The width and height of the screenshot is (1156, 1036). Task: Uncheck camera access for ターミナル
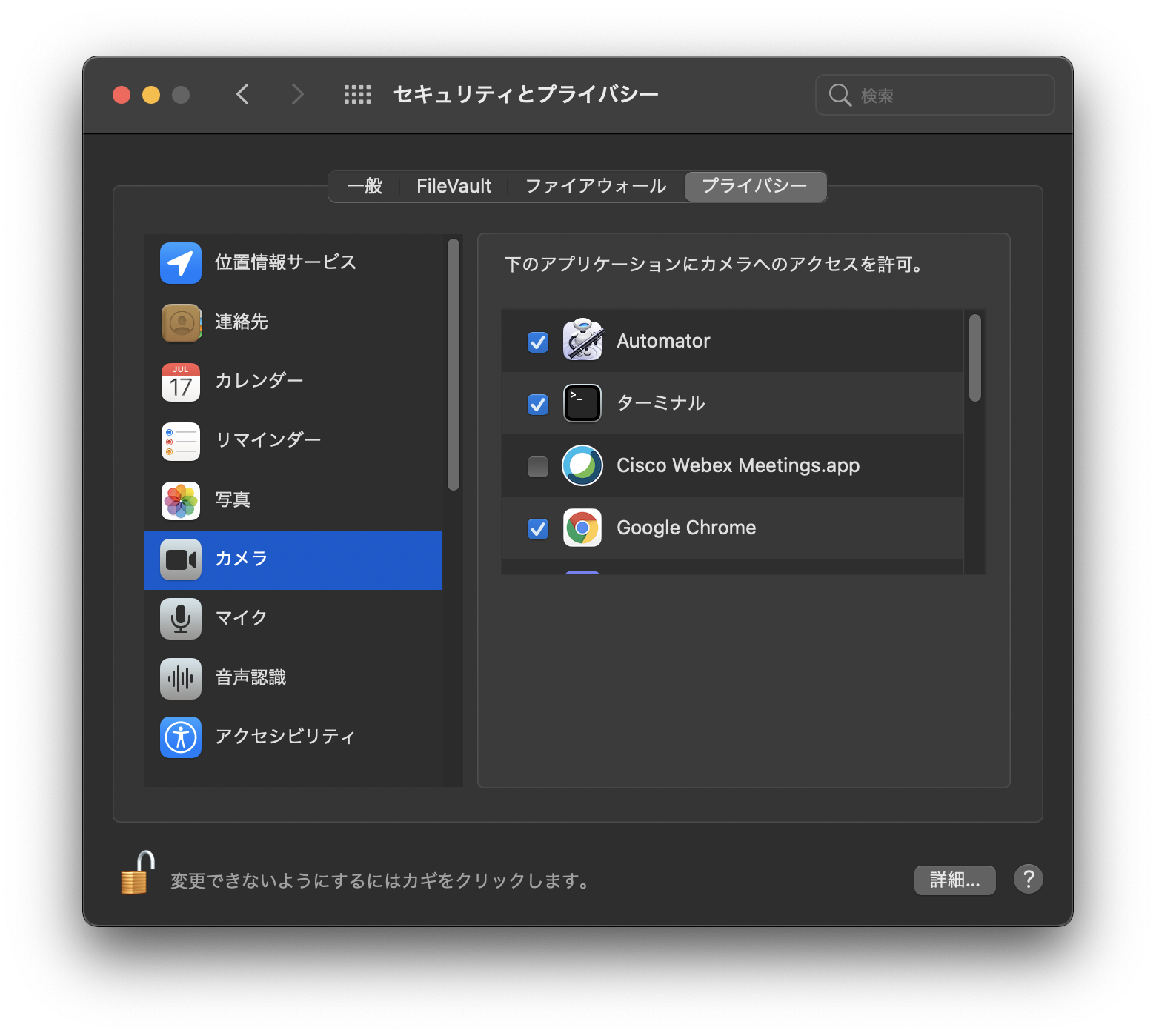538,404
